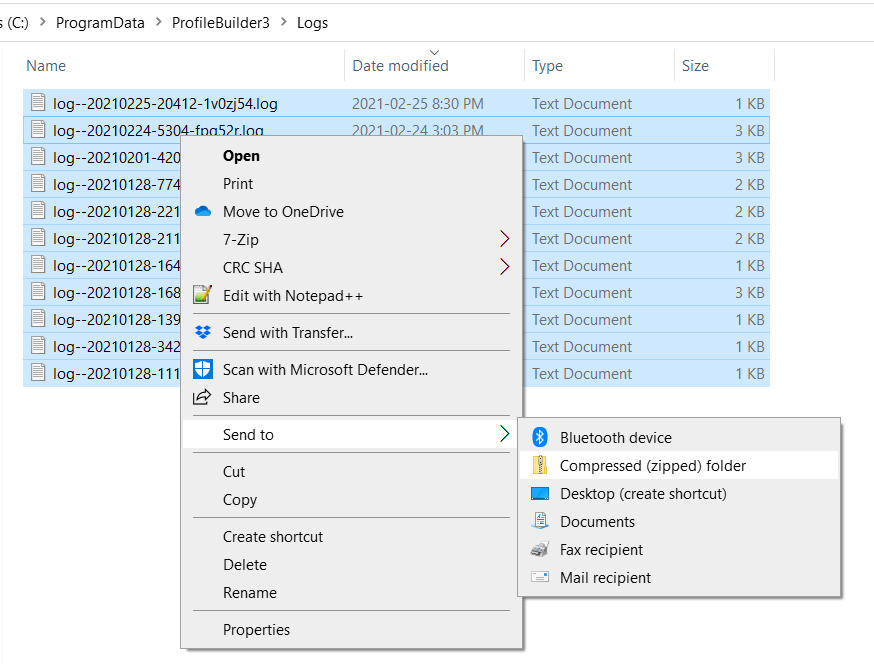Image resolution: width=874 pixels, height=664 pixels.
Task: Click file icon of log--20210128-111 row
Action: pyautogui.click(x=38, y=372)
